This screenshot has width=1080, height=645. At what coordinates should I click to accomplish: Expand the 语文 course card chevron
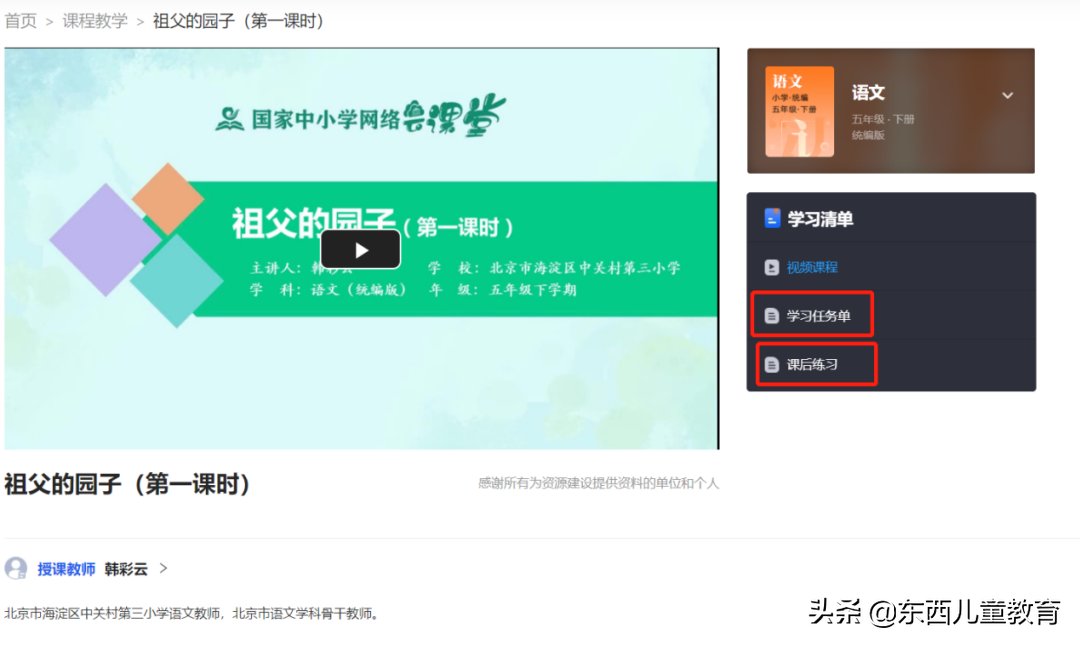1008,96
